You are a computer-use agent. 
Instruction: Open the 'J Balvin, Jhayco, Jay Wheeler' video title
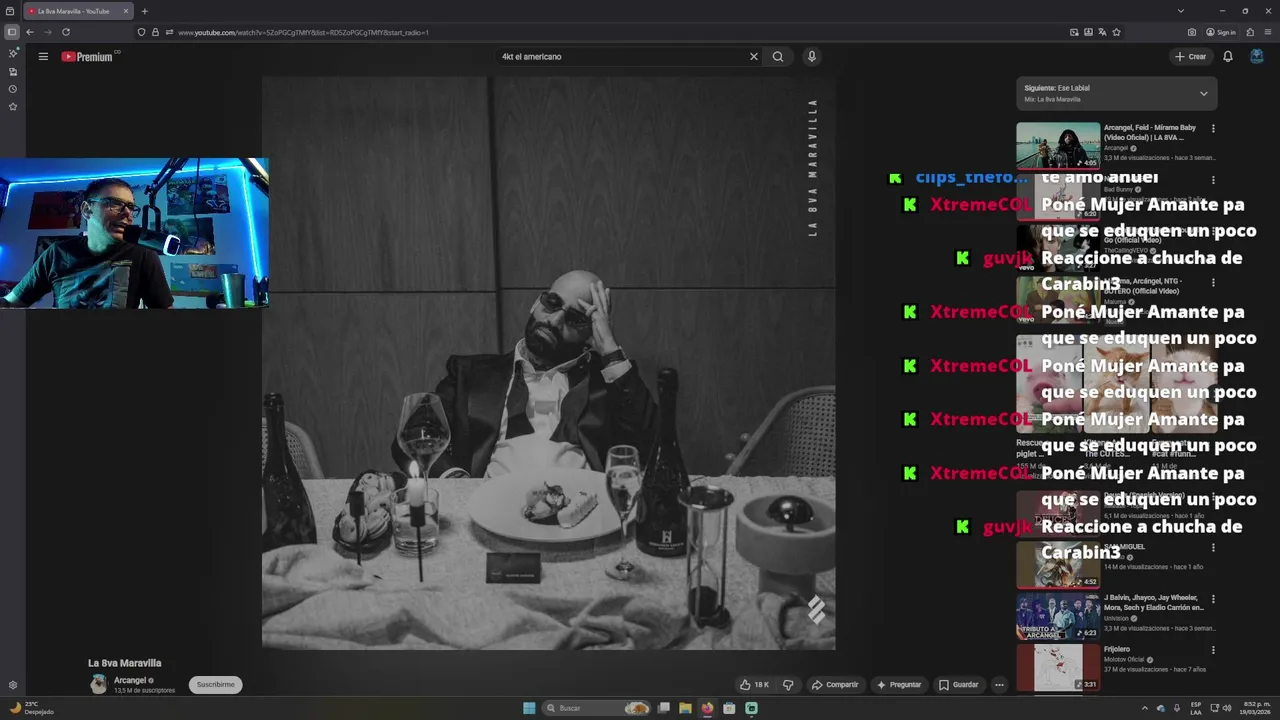(x=1153, y=602)
